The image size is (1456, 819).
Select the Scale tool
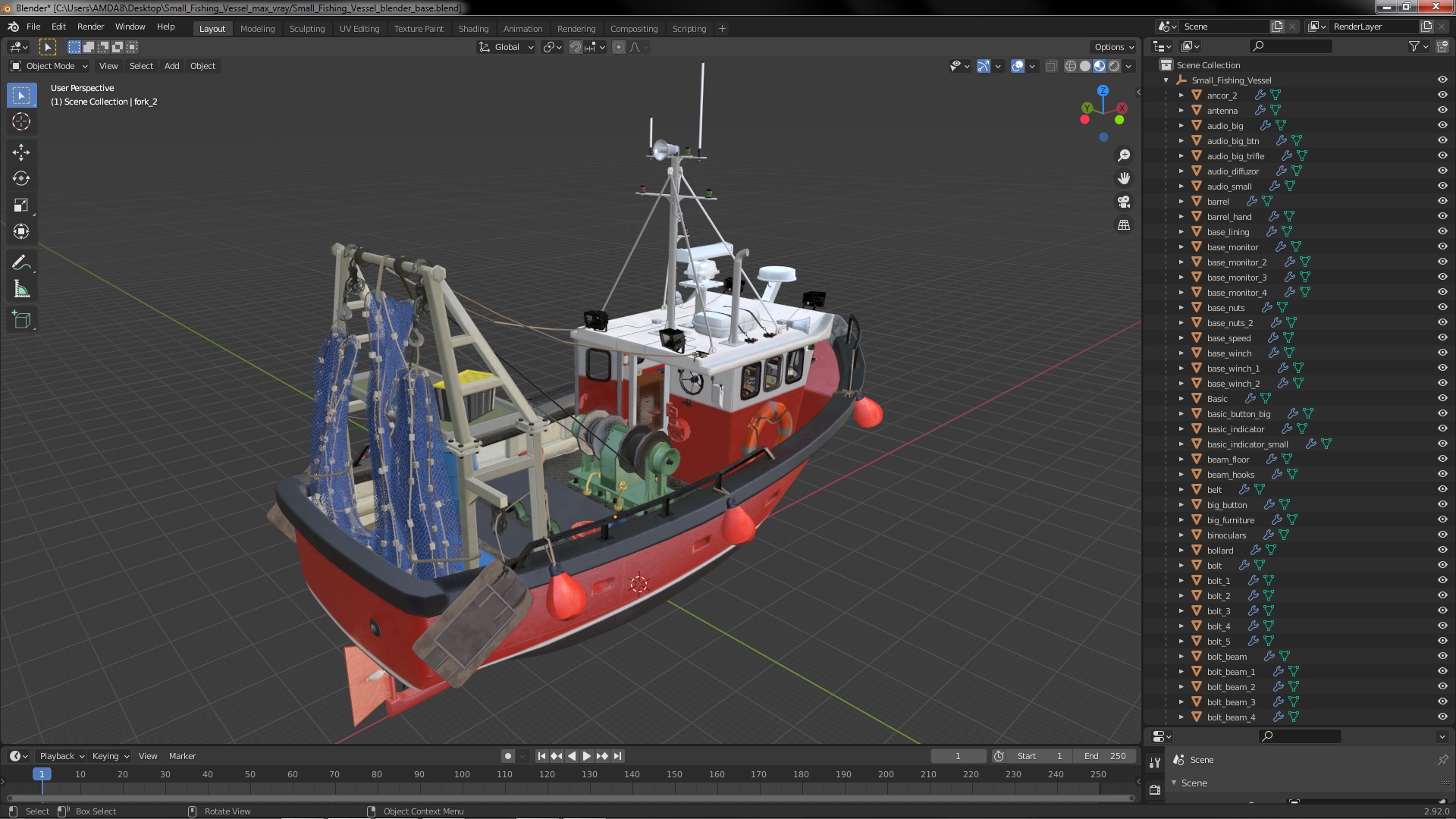point(21,206)
